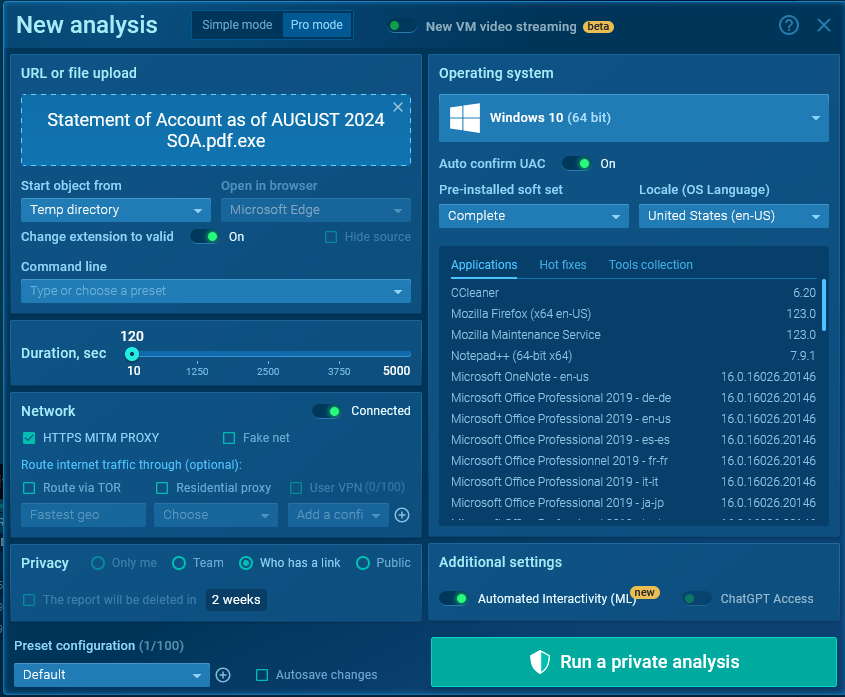The height and width of the screenshot is (697, 845).
Task: Expand the Locale OS Language dropdown
Action: tap(733, 216)
